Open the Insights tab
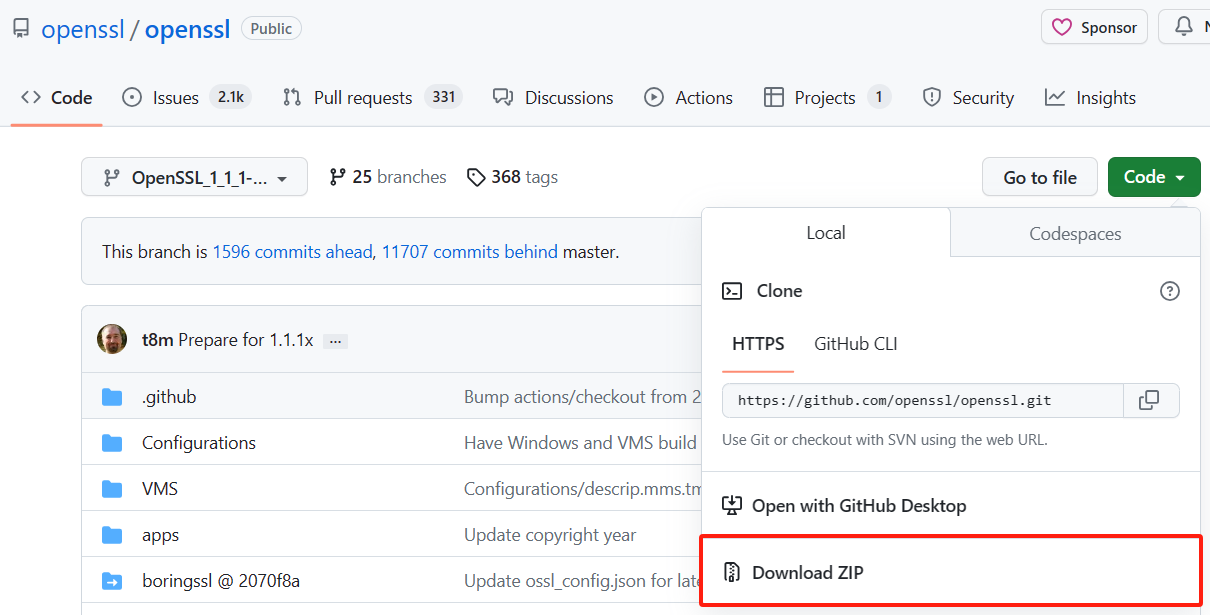Image resolution: width=1210 pixels, height=615 pixels. point(1090,97)
